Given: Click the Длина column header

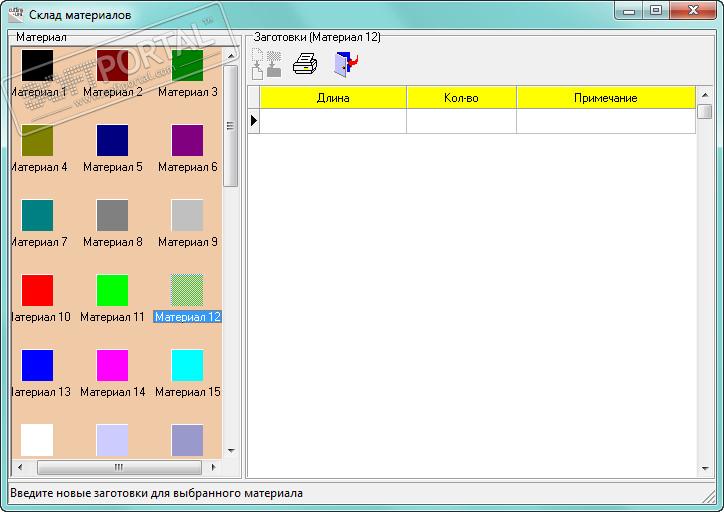Looking at the screenshot, I should click(333, 97).
